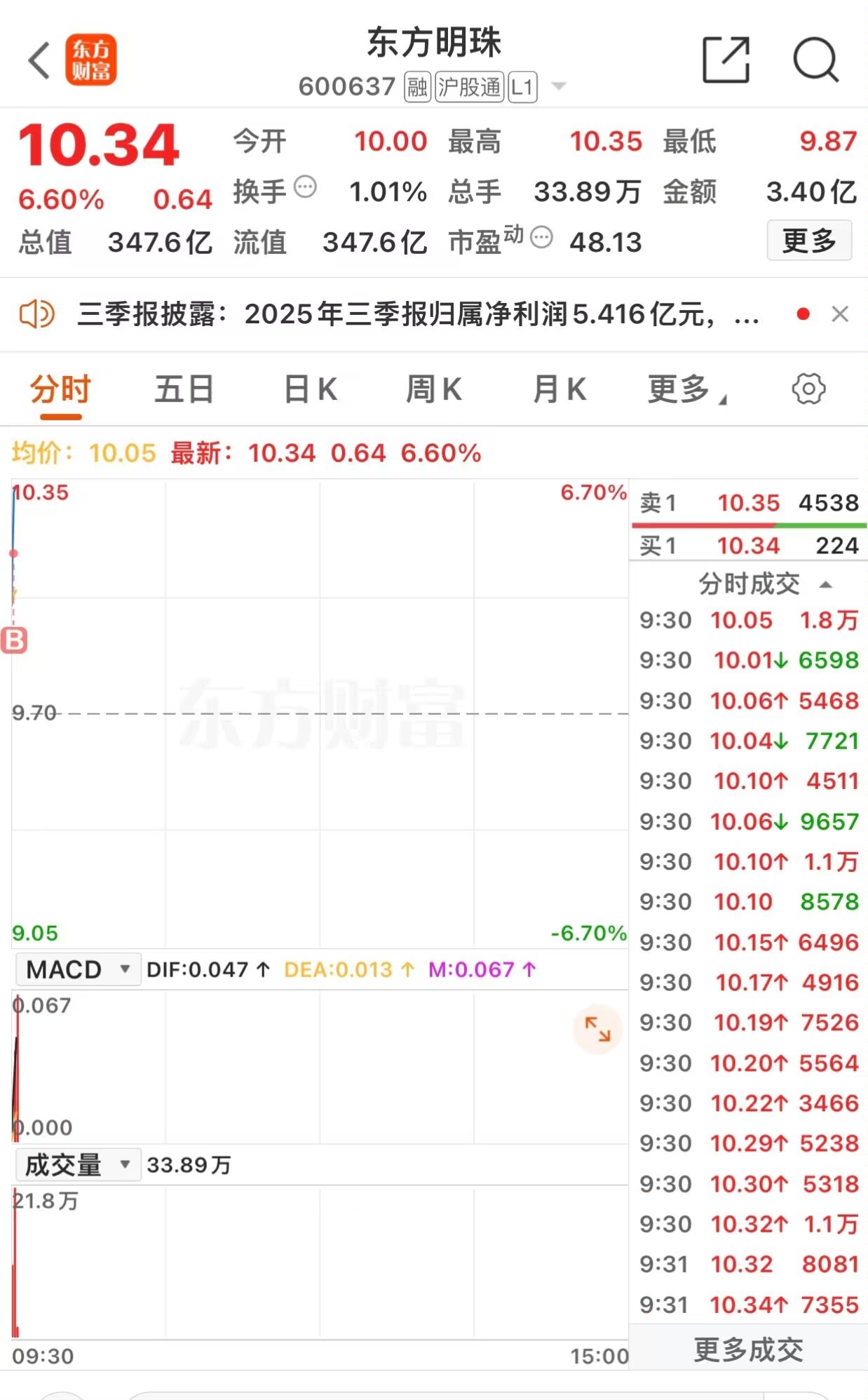Switch to 周K tab
The image size is (868, 1400).
tap(435, 390)
